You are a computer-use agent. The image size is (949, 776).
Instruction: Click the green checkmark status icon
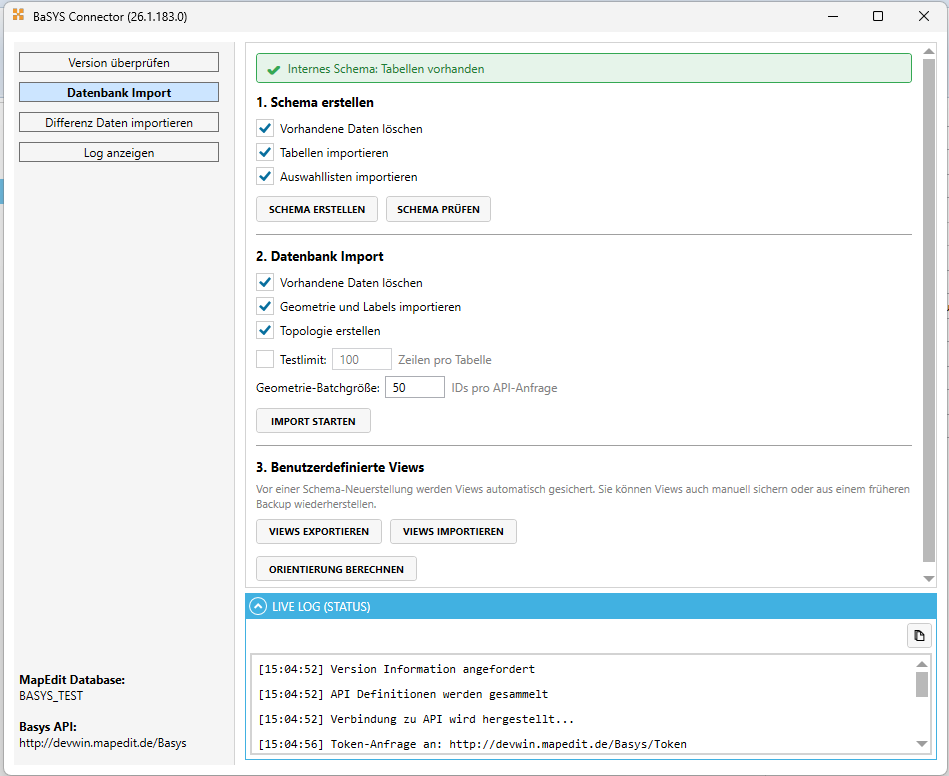[x=274, y=69]
